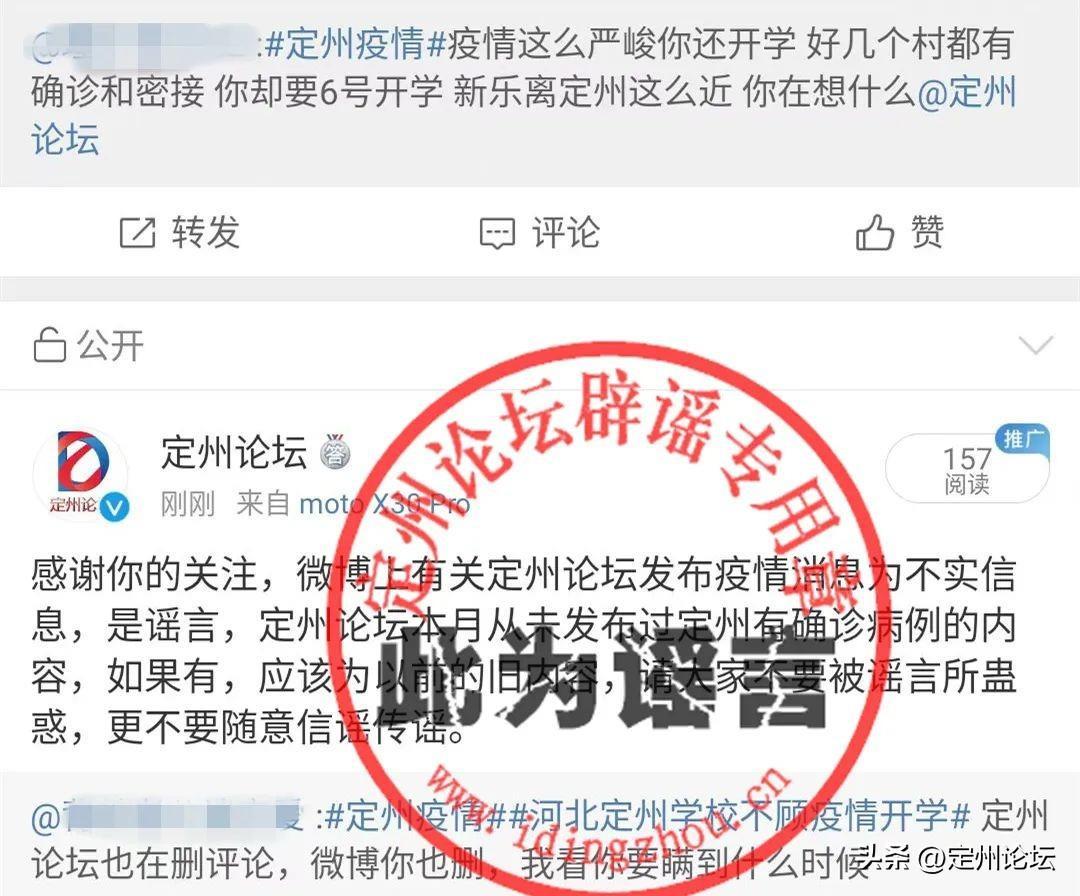Tap the 评论 comment label
Screen dimensions: 1080x896
pyautogui.click(x=565, y=232)
